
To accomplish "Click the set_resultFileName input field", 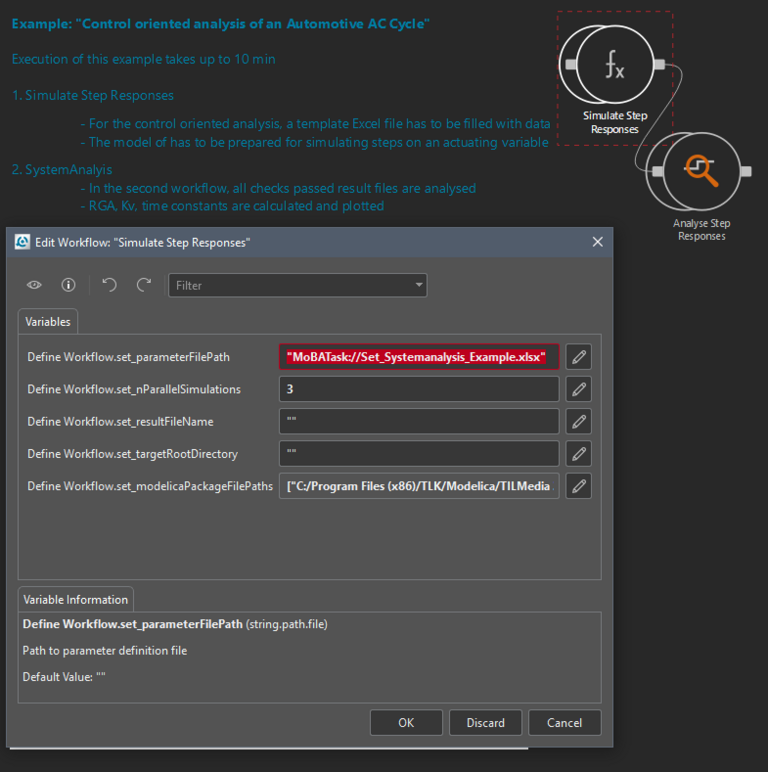I will 418,421.
